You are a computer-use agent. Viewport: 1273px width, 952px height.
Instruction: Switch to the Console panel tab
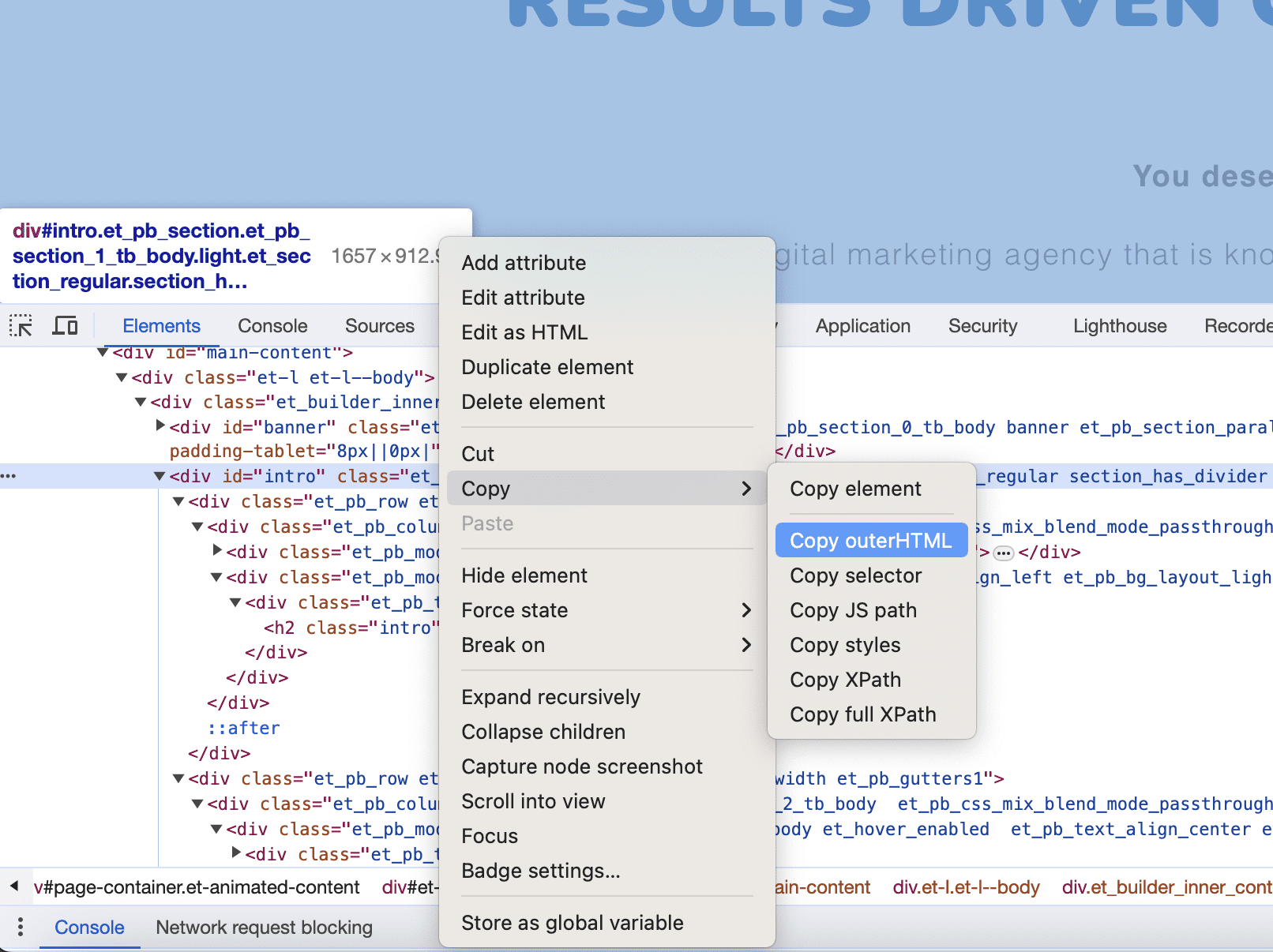272,325
